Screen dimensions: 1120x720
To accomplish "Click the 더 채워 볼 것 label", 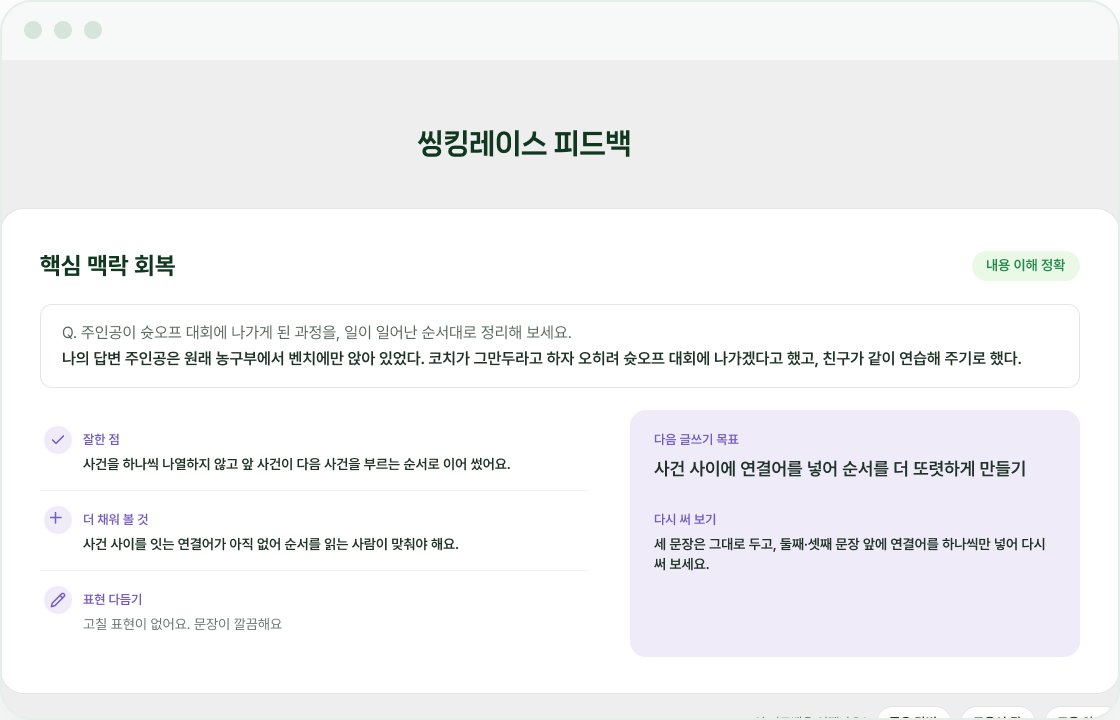I will (115, 519).
